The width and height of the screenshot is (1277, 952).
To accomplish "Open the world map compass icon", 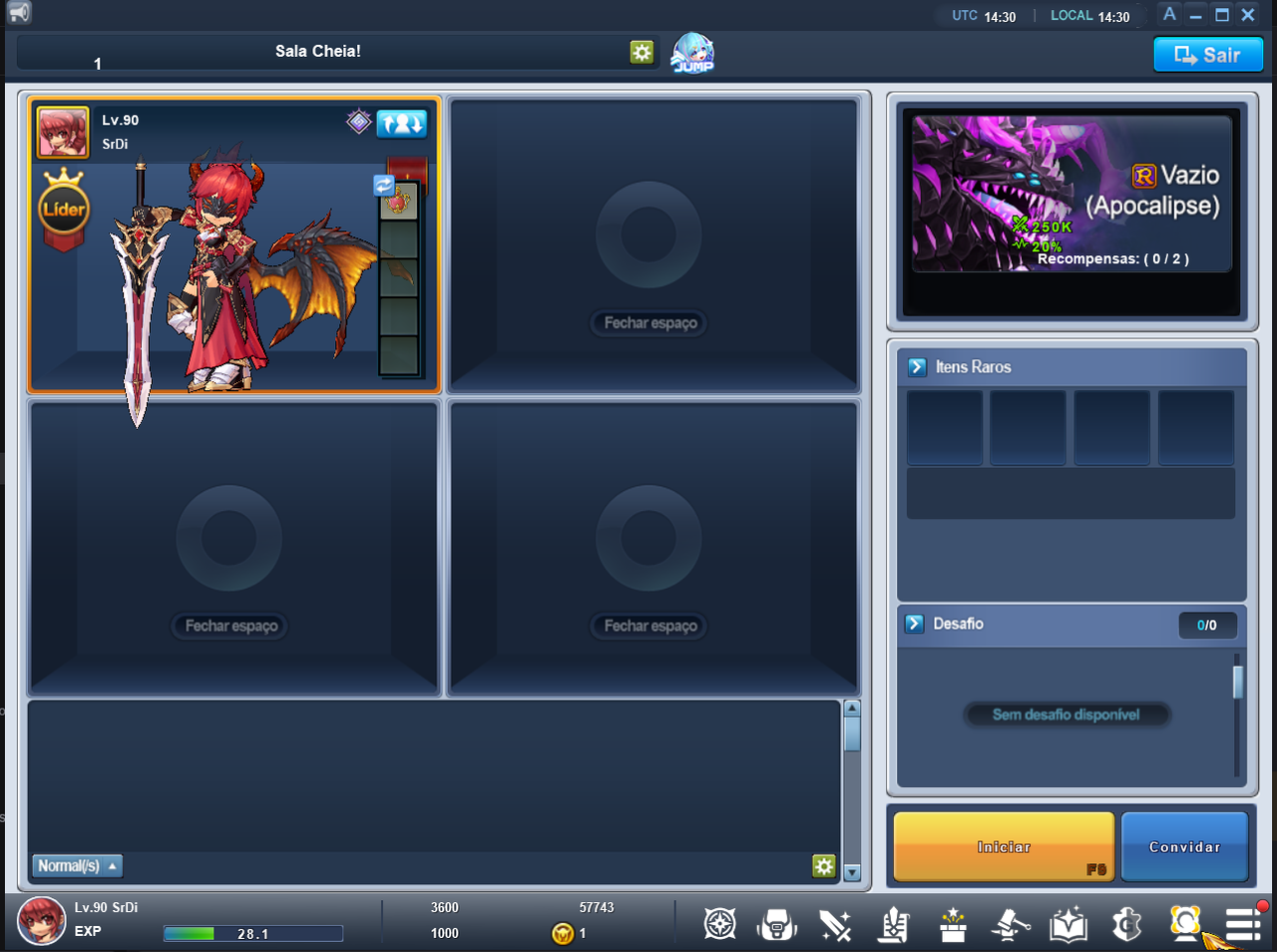I will [719, 924].
